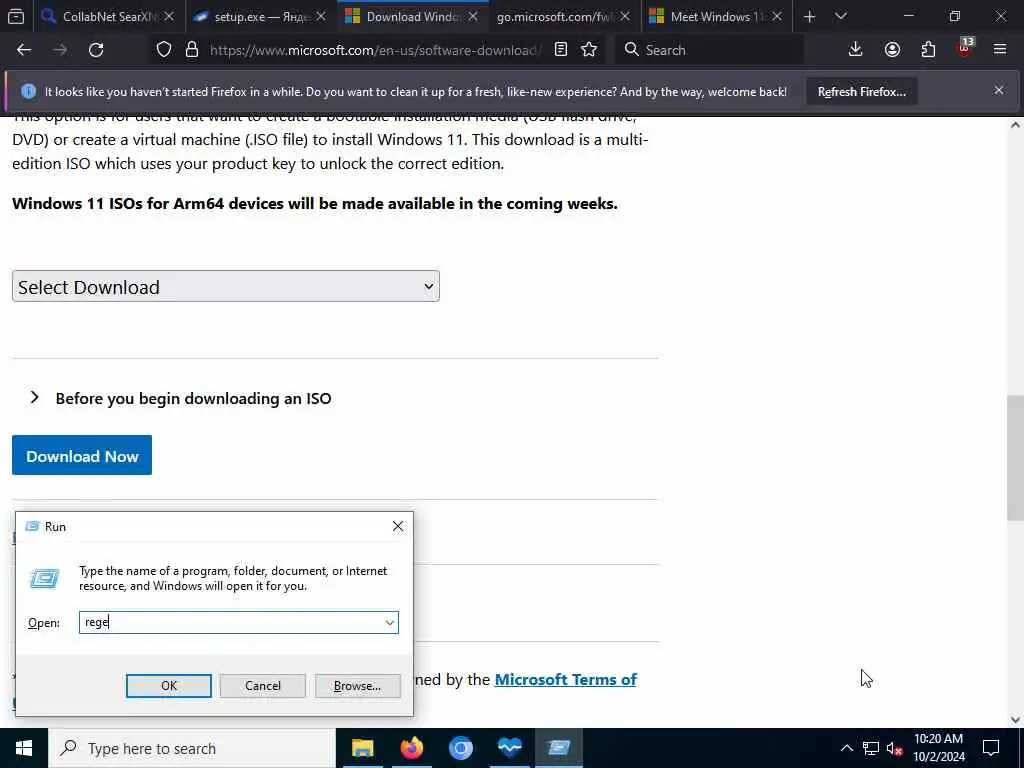Click the Open text field in Run
This screenshot has width=1024, height=768.
(232, 622)
